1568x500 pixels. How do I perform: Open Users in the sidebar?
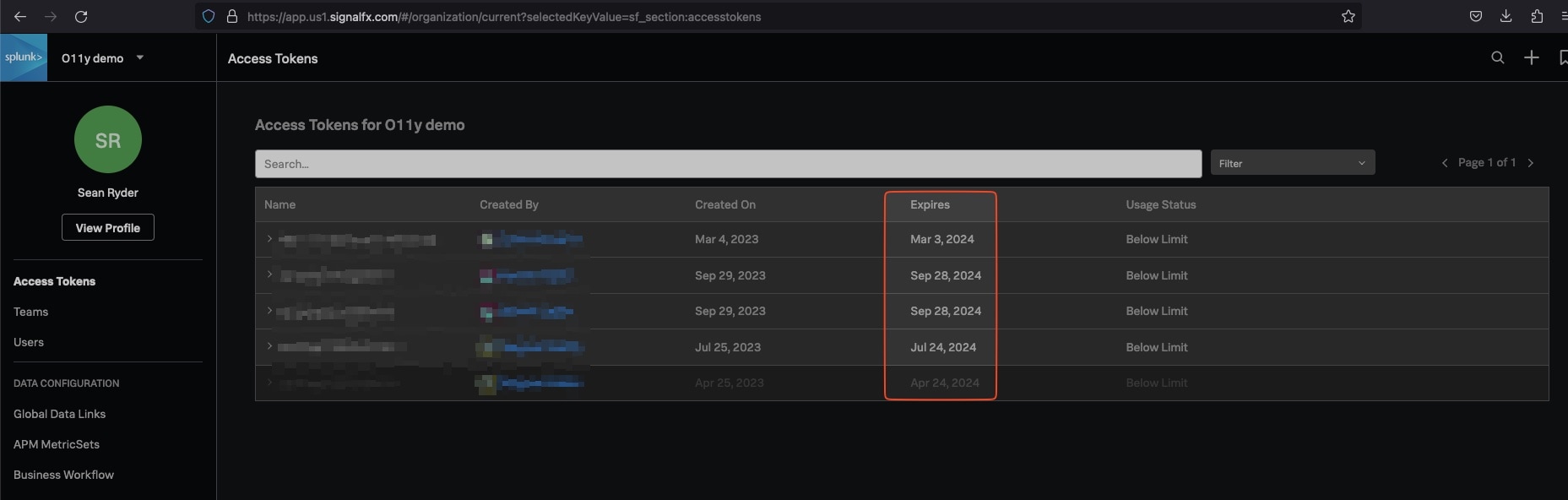pos(29,342)
